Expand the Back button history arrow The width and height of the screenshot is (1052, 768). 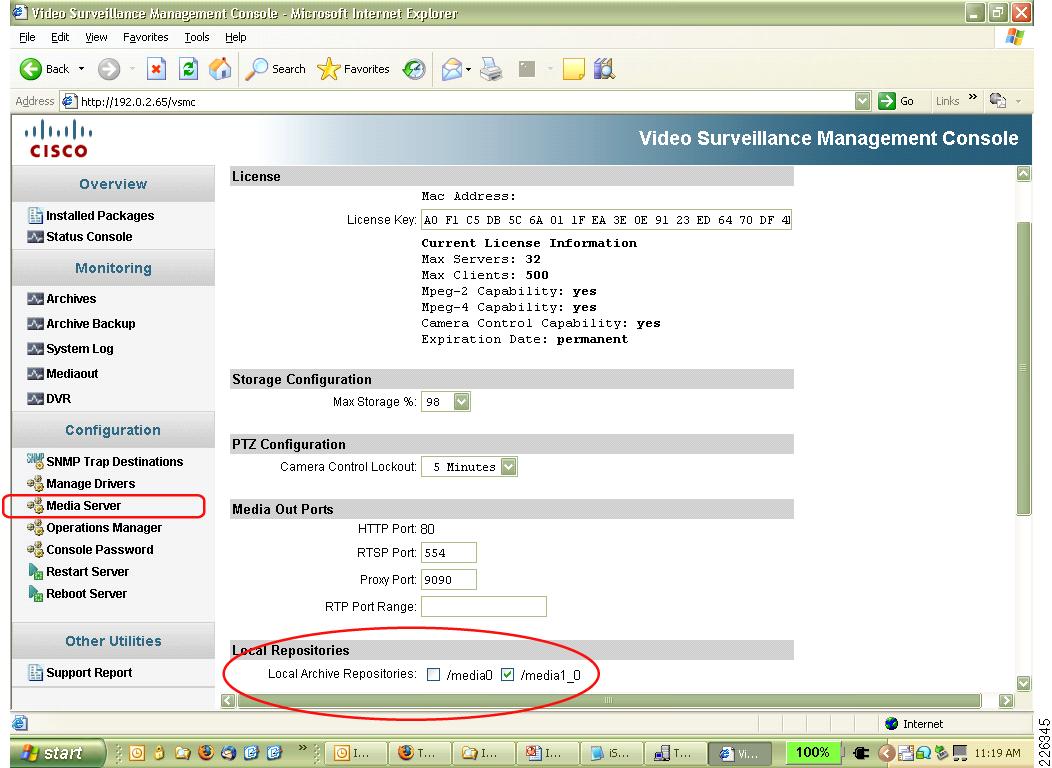[x=81, y=69]
